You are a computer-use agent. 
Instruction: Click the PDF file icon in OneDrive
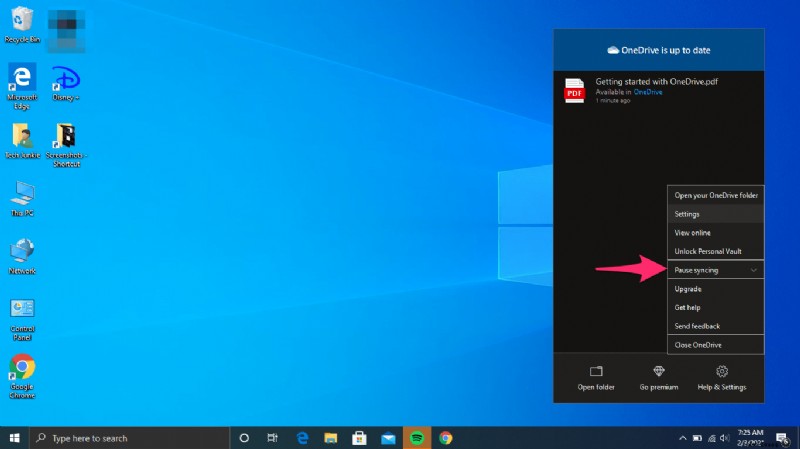(574, 91)
